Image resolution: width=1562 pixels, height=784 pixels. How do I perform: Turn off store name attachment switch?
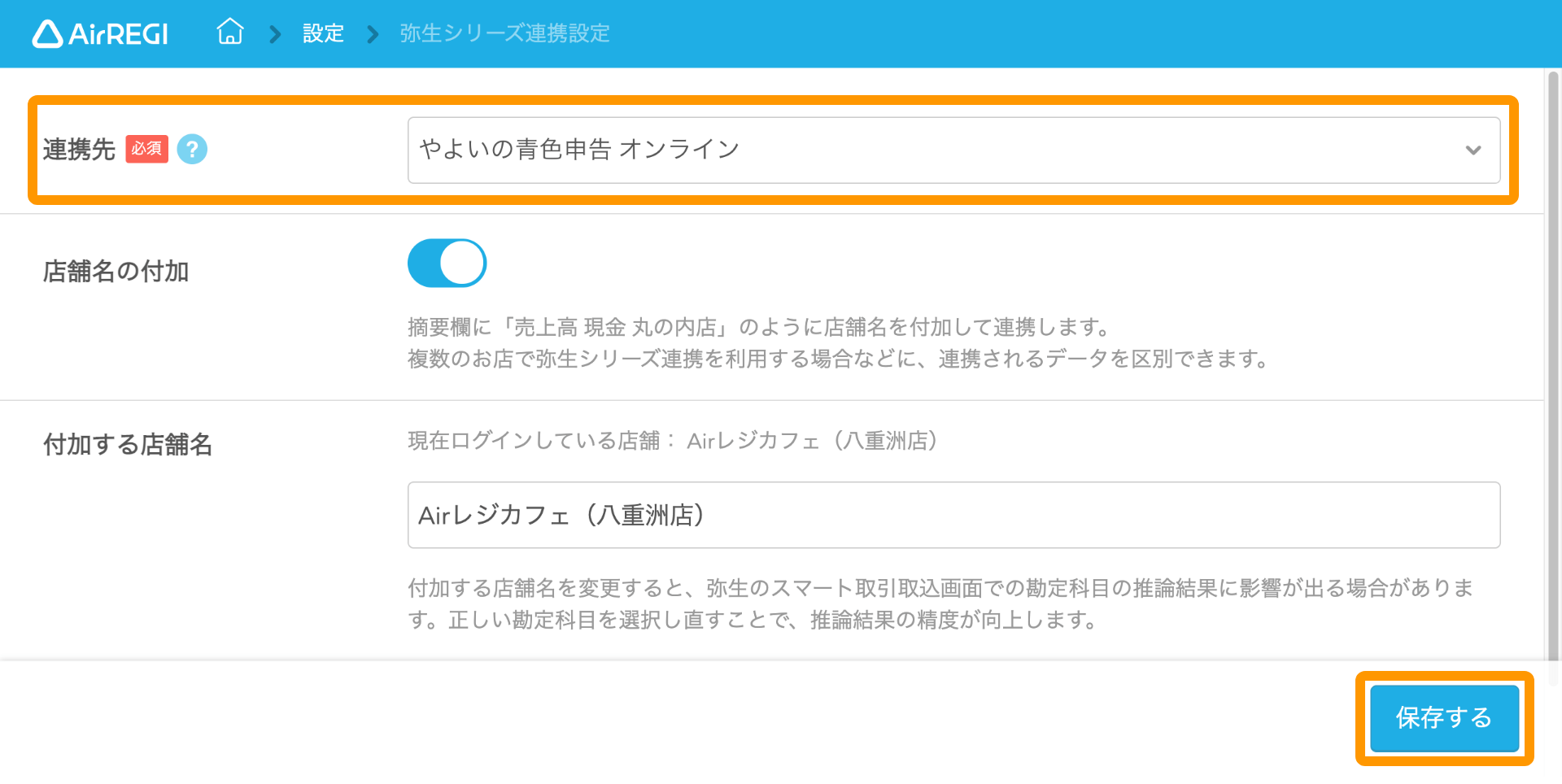click(447, 262)
